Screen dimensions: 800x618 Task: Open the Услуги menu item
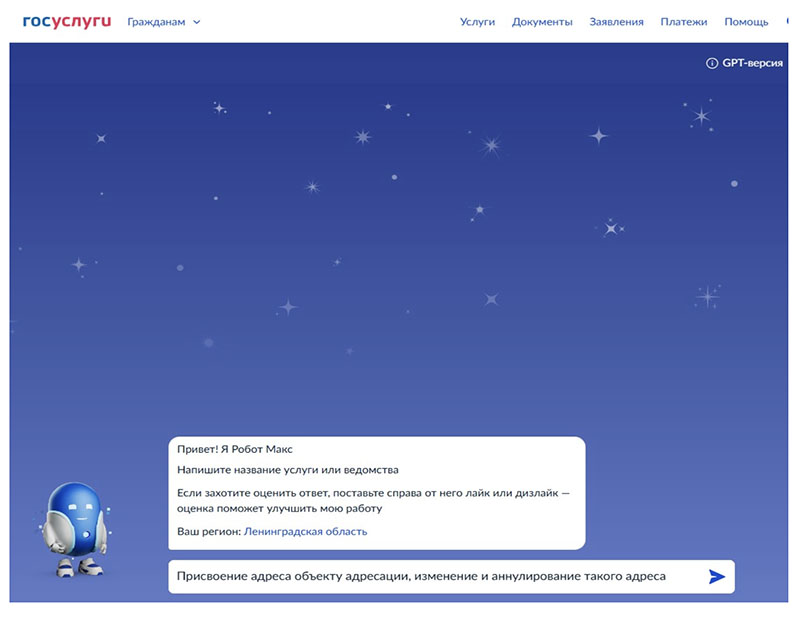tap(477, 22)
